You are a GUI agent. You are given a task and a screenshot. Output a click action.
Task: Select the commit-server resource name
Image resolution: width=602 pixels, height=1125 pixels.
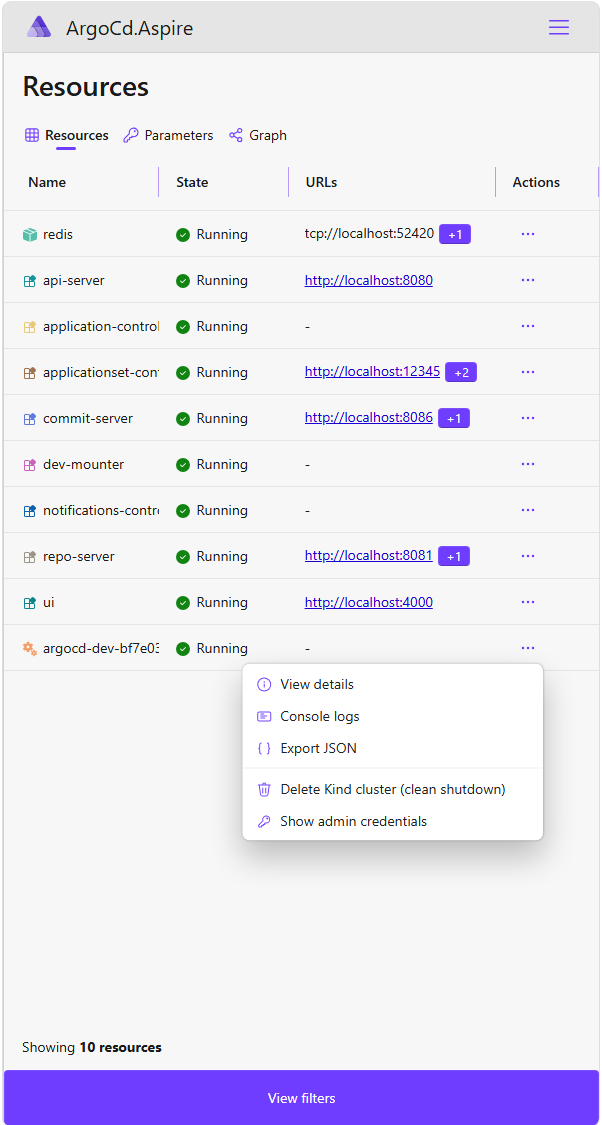(88, 418)
